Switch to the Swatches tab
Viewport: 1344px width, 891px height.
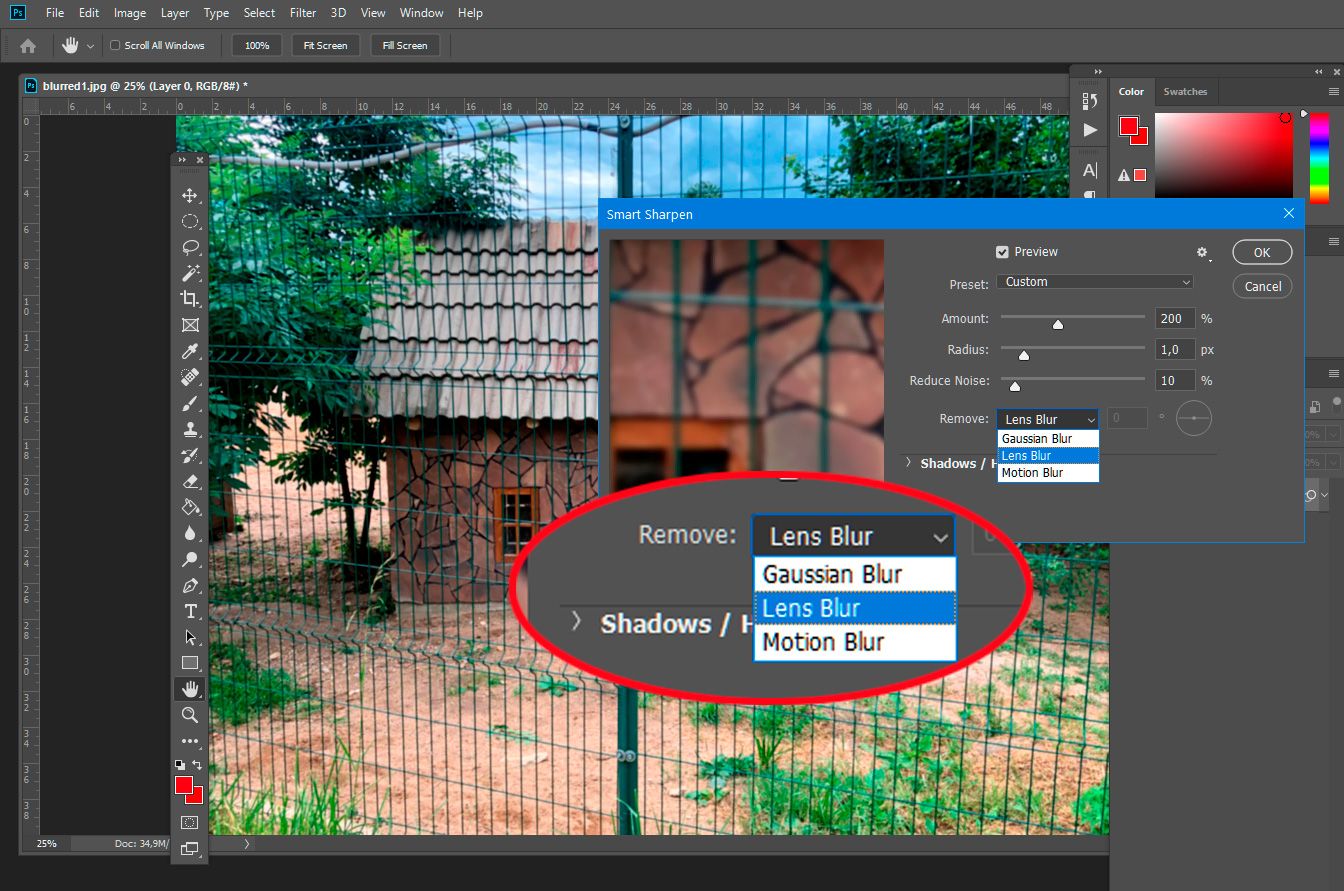click(x=1185, y=91)
